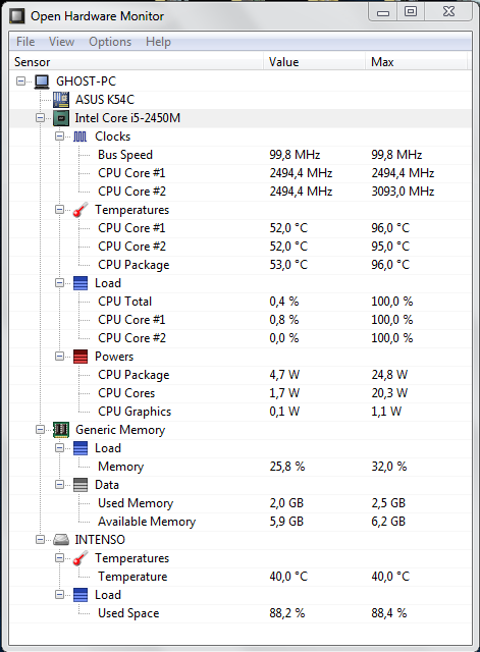The height and width of the screenshot is (652, 480).
Task: Click the blue CPU Load icon
Action: click(x=80, y=283)
